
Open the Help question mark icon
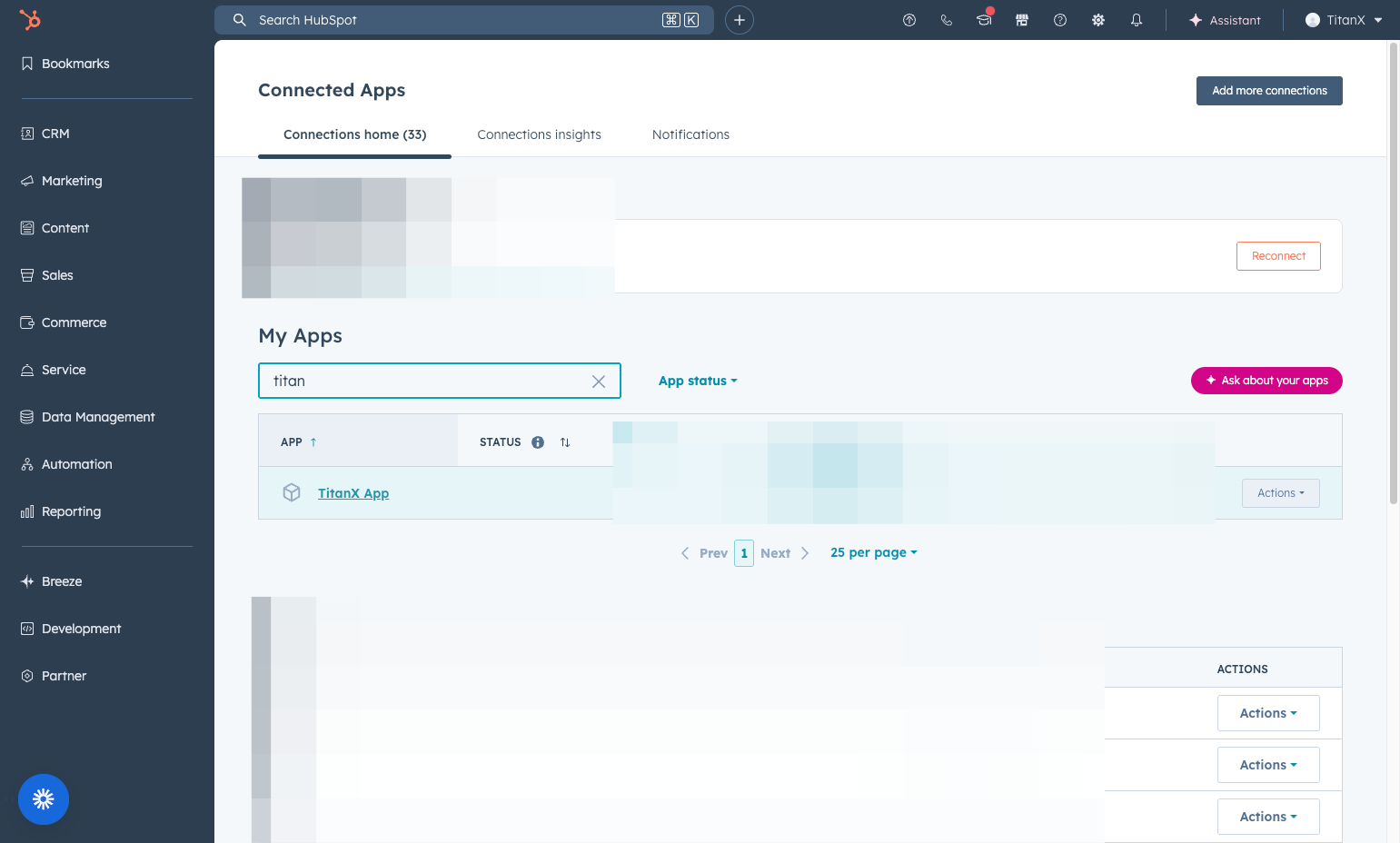click(x=1060, y=20)
